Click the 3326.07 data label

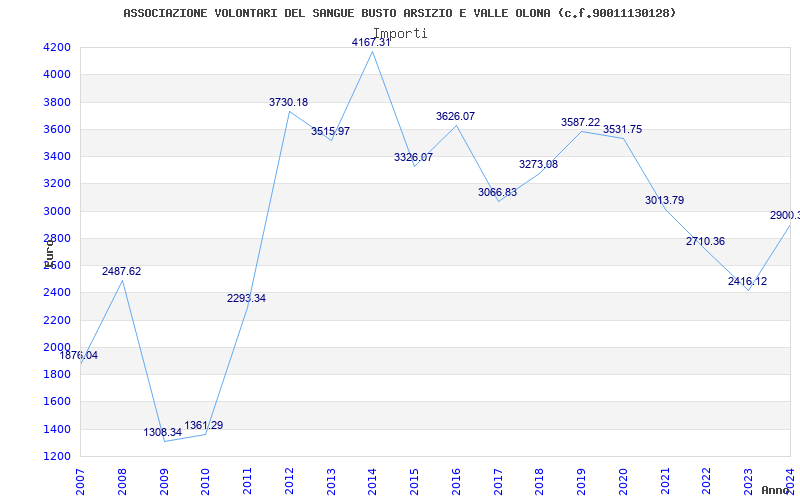413,157
